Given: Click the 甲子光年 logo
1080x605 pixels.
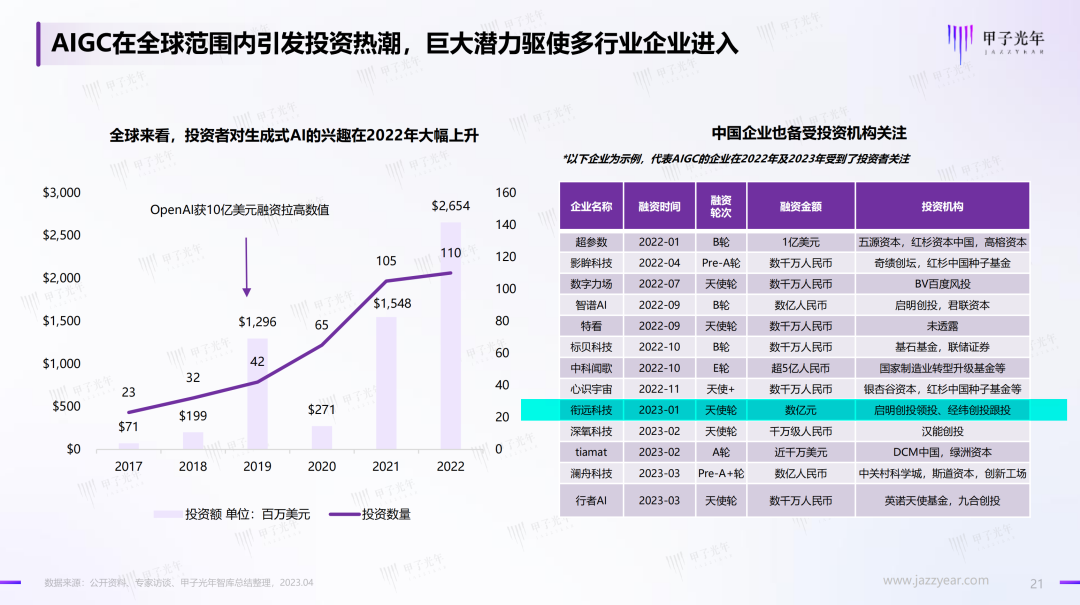Looking at the screenshot, I should (x=996, y=43).
